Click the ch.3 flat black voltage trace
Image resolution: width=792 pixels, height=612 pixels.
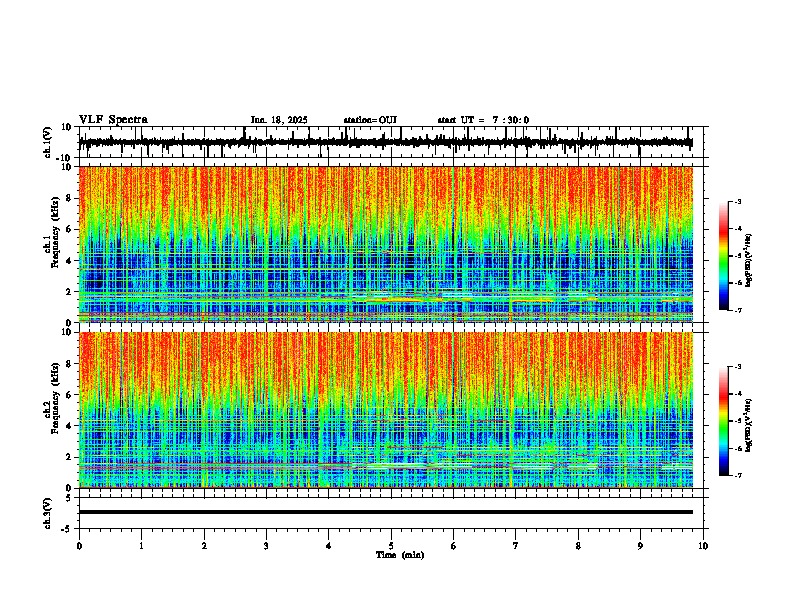pyautogui.click(x=386, y=512)
